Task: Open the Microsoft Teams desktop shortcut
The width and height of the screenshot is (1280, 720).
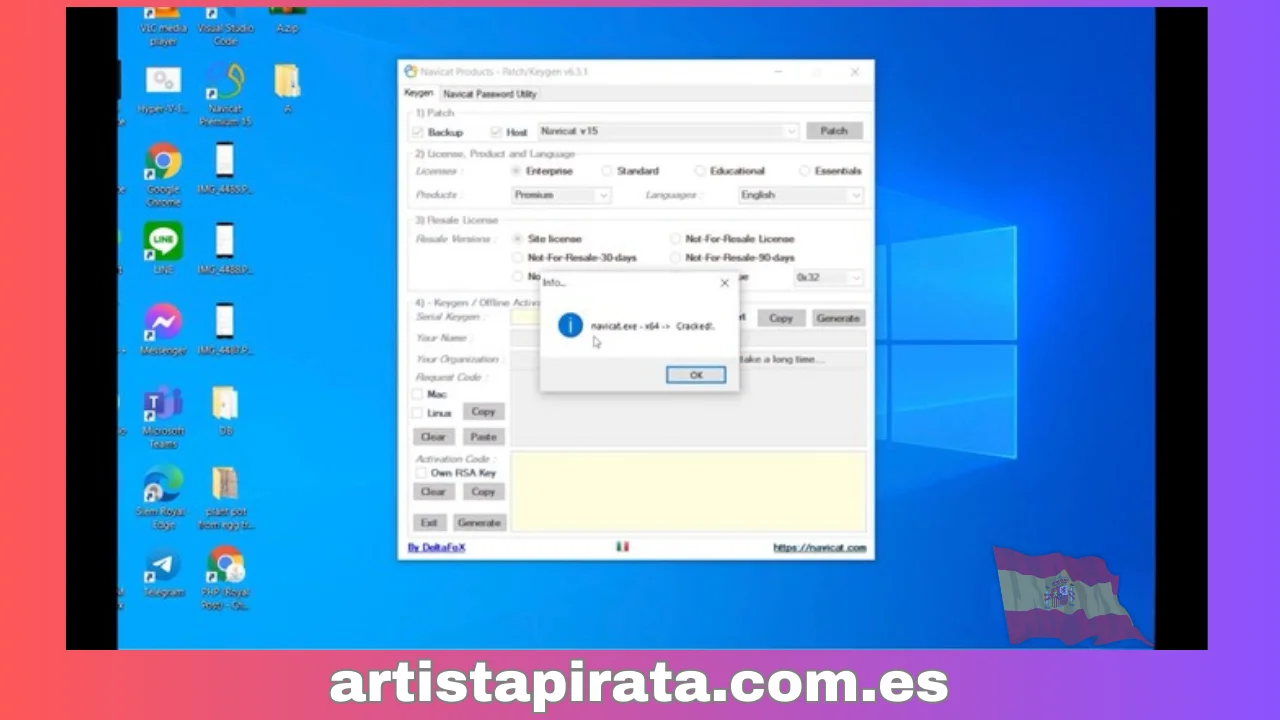Action: click(163, 417)
